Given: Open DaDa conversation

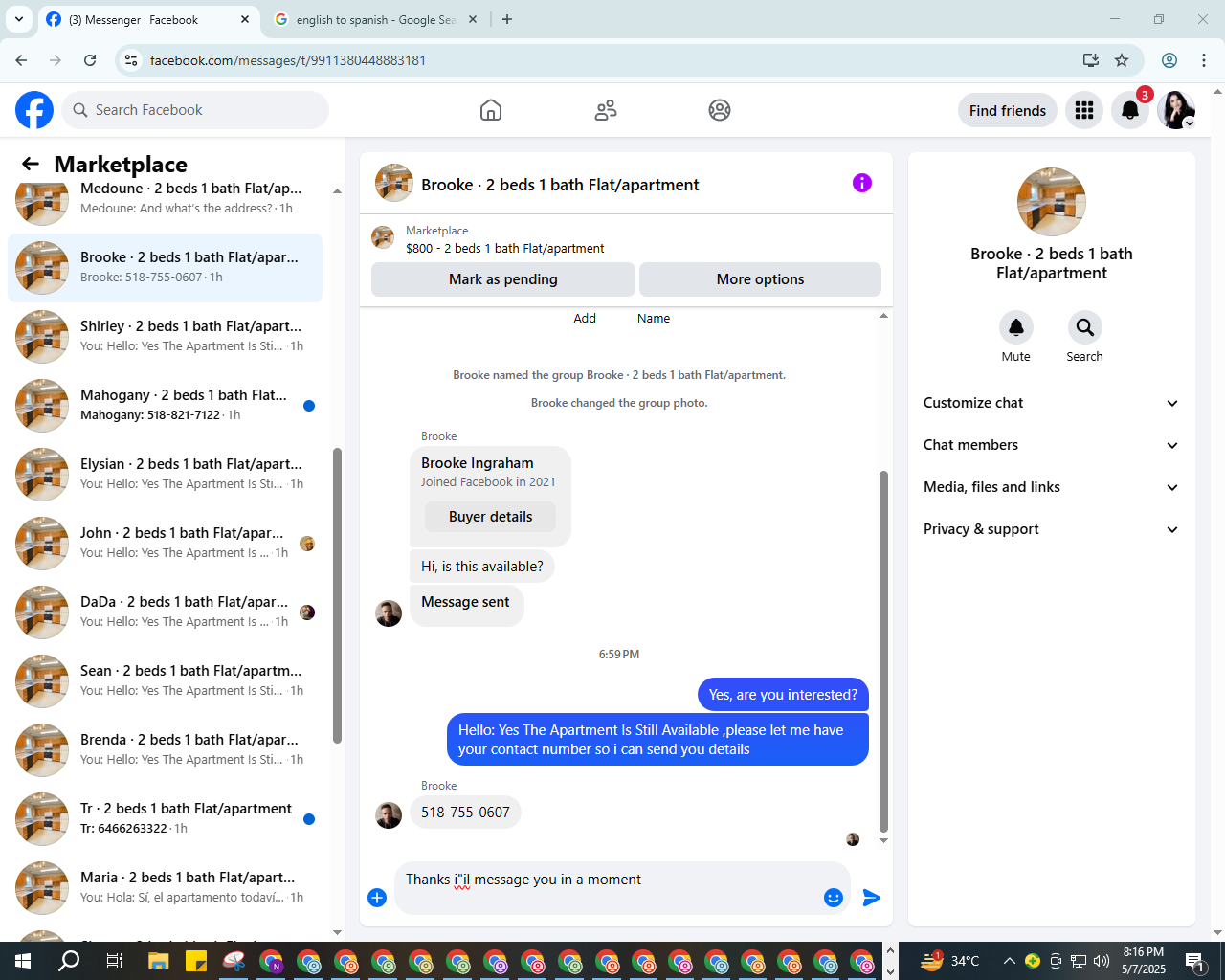Looking at the screenshot, I should 165,612.
